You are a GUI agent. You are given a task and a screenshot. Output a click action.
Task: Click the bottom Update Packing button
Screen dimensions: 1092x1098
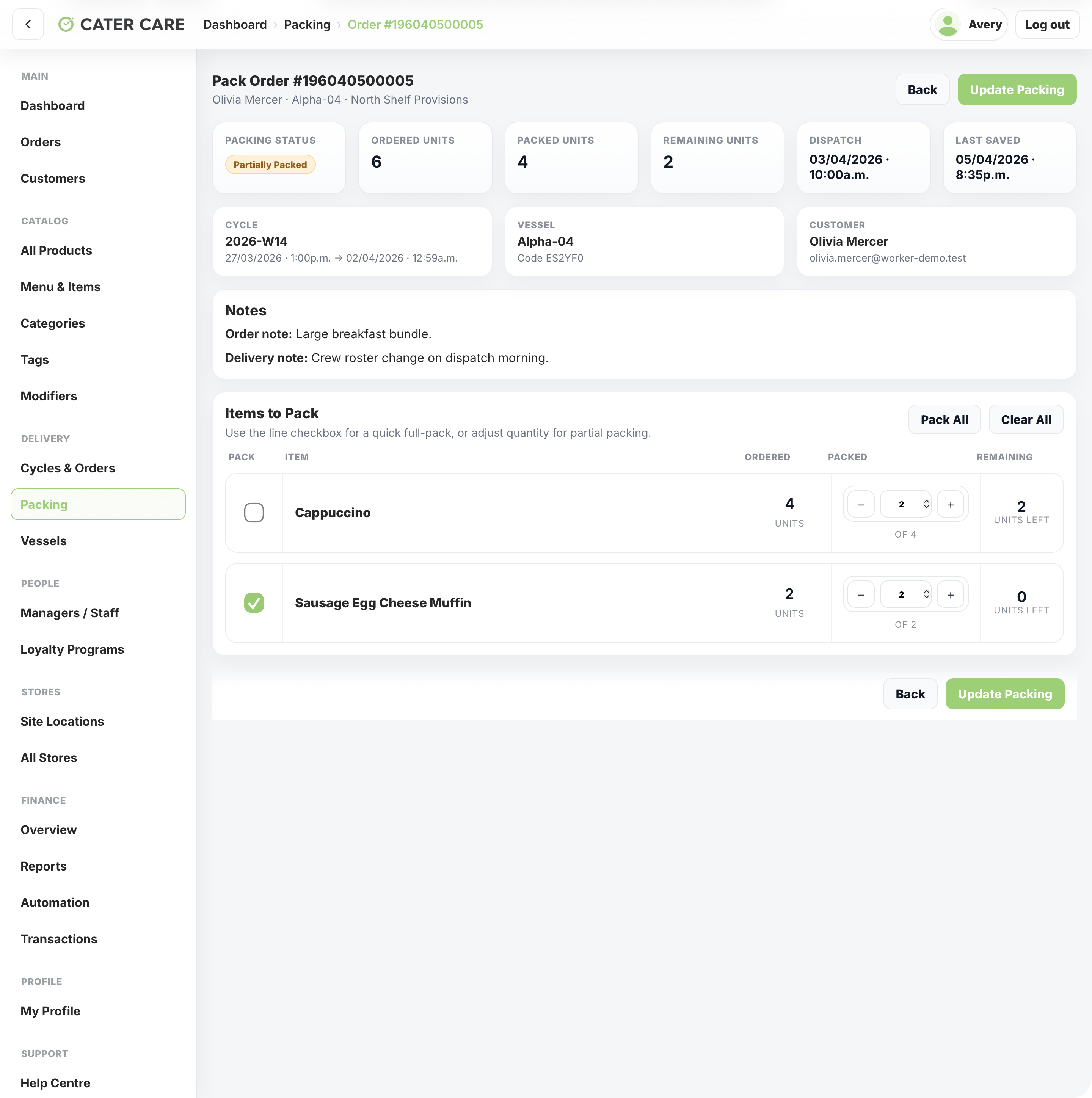pyautogui.click(x=1004, y=694)
